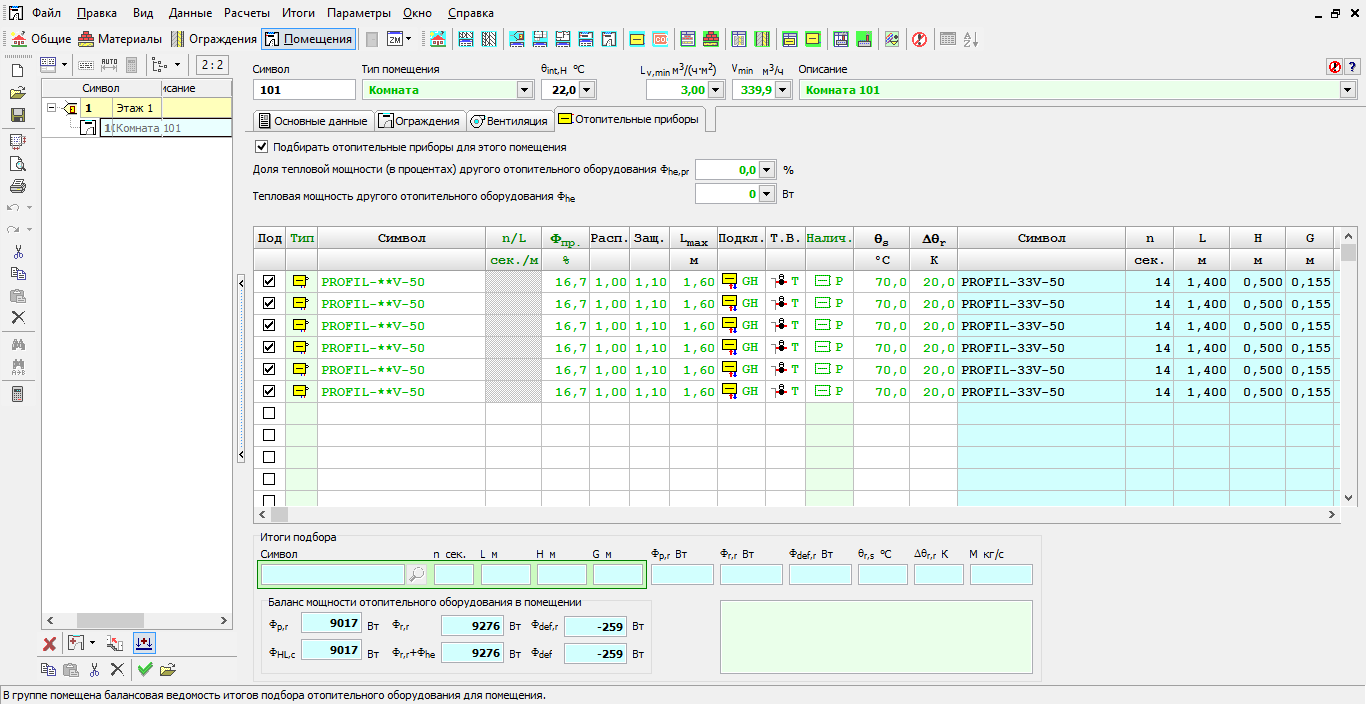1366x705 pixels.
Task: Uncheck the second PROFIL-**V-50 row checkbox
Action: click(x=268, y=304)
